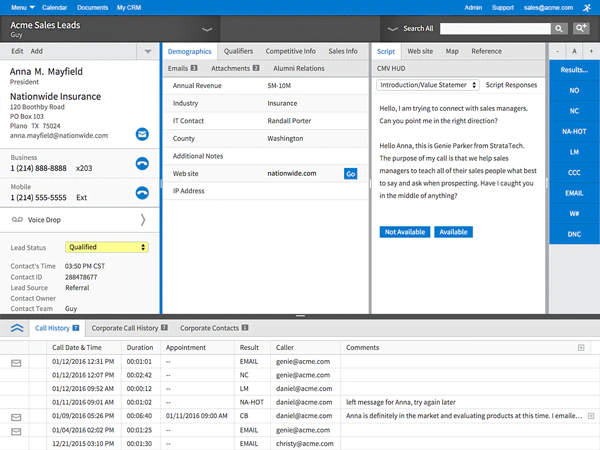Image resolution: width=600 pixels, height=450 pixels.
Task: Click the running figure icon in top bar
Action: pyautogui.click(x=585, y=7)
